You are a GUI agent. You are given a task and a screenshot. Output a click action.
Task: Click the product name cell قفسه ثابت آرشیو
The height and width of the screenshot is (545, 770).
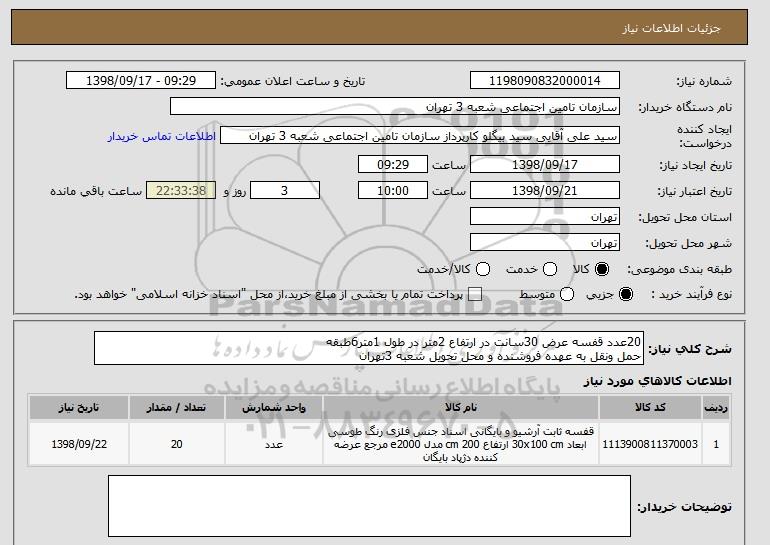[461, 444]
